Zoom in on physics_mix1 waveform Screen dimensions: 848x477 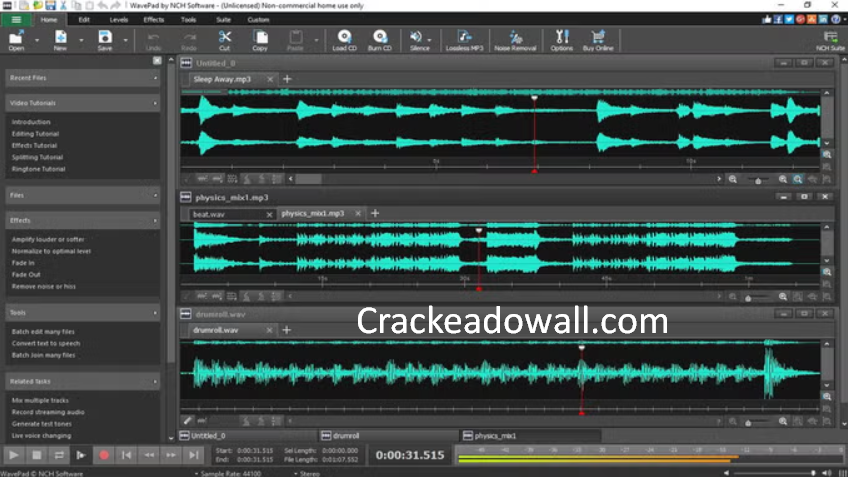[783, 296]
